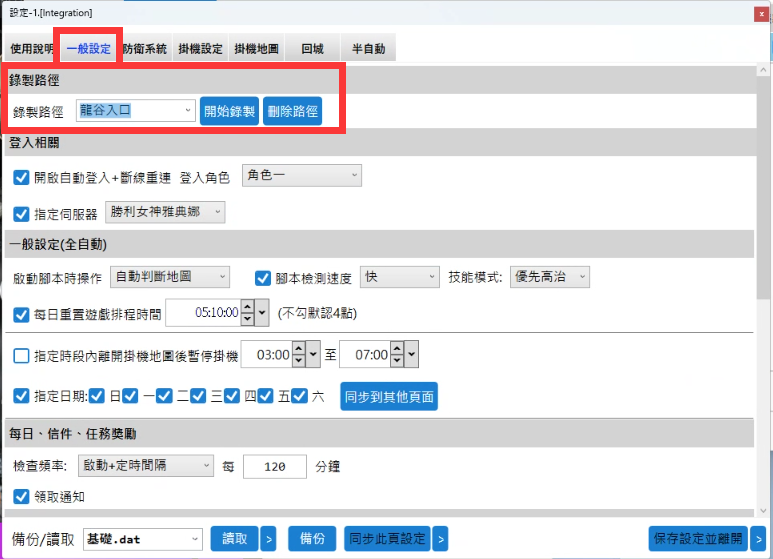Expand the 技能模式 優先高治 dropdown

click(549, 277)
